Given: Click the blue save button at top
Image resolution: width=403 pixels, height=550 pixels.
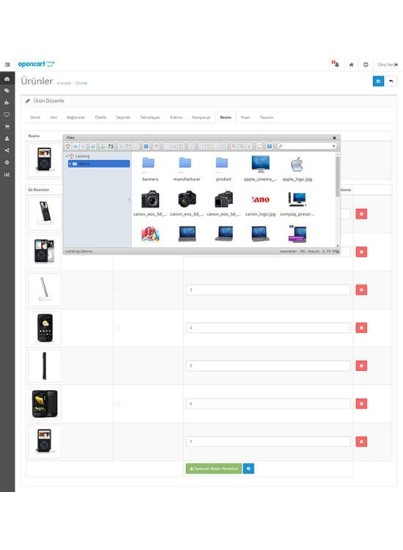Looking at the screenshot, I should click(x=378, y=81).
